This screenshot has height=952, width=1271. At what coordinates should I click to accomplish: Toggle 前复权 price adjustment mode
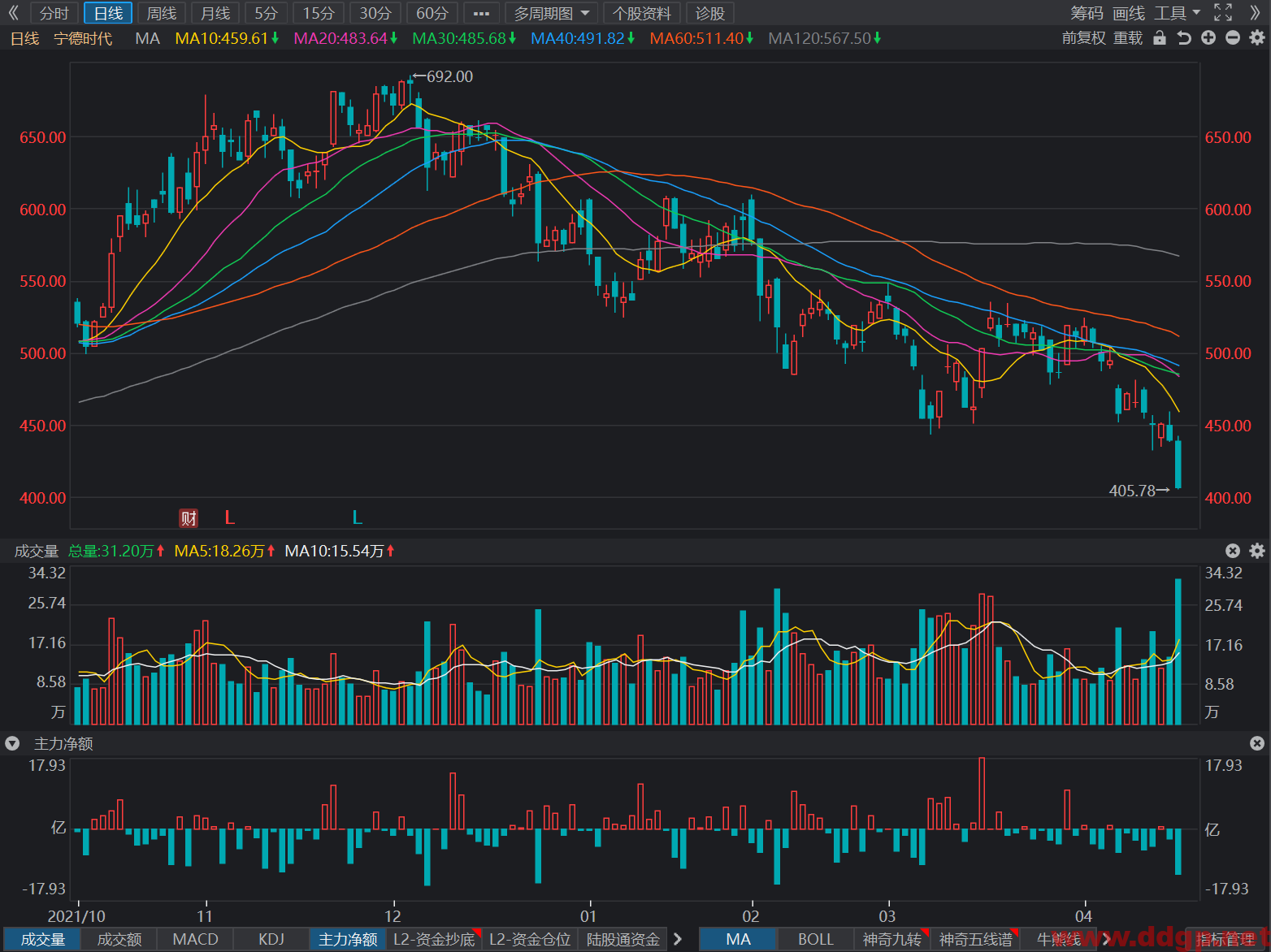click(x=1084, y=38)
